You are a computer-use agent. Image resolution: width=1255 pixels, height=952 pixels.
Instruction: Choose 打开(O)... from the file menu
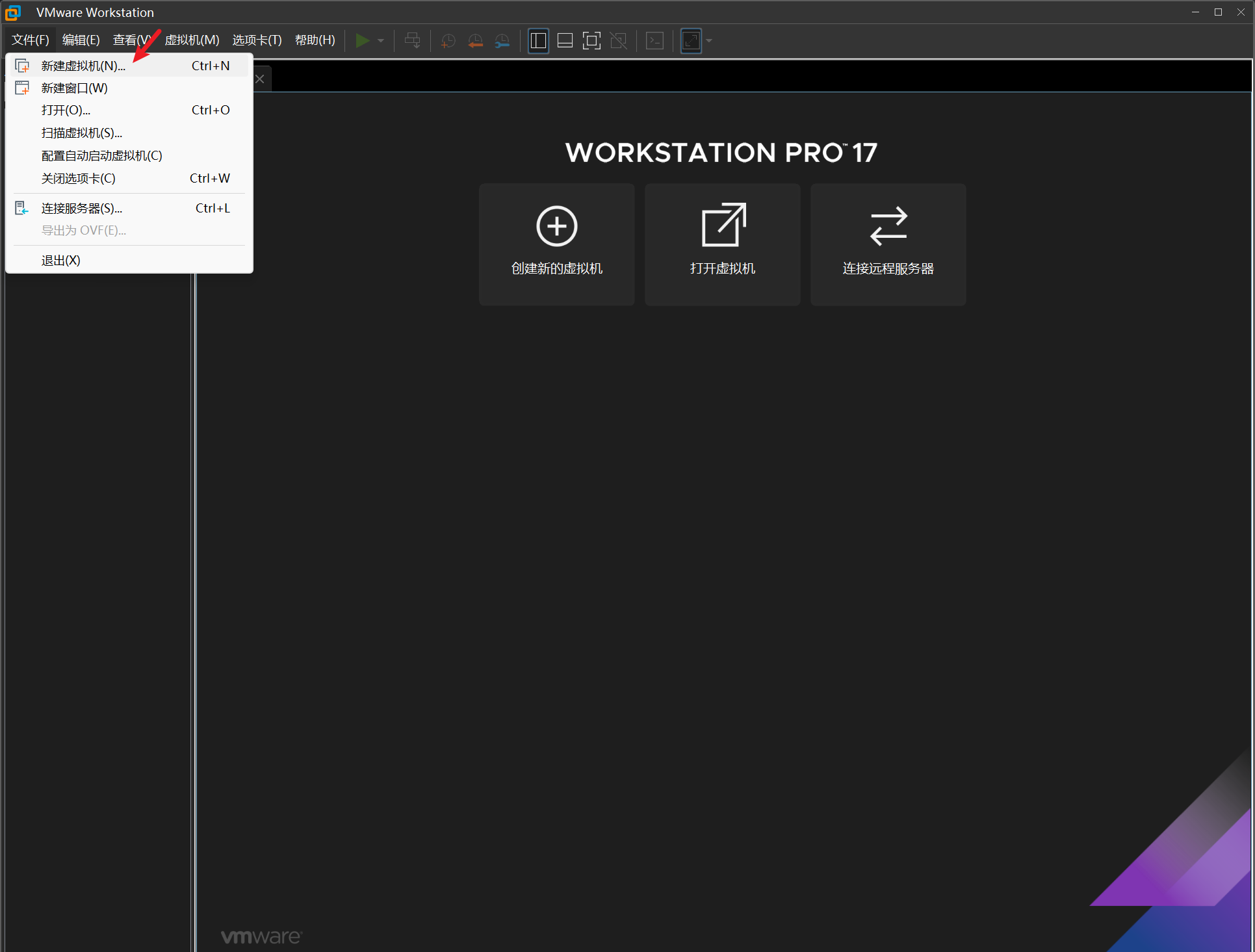tap(129, 110)
